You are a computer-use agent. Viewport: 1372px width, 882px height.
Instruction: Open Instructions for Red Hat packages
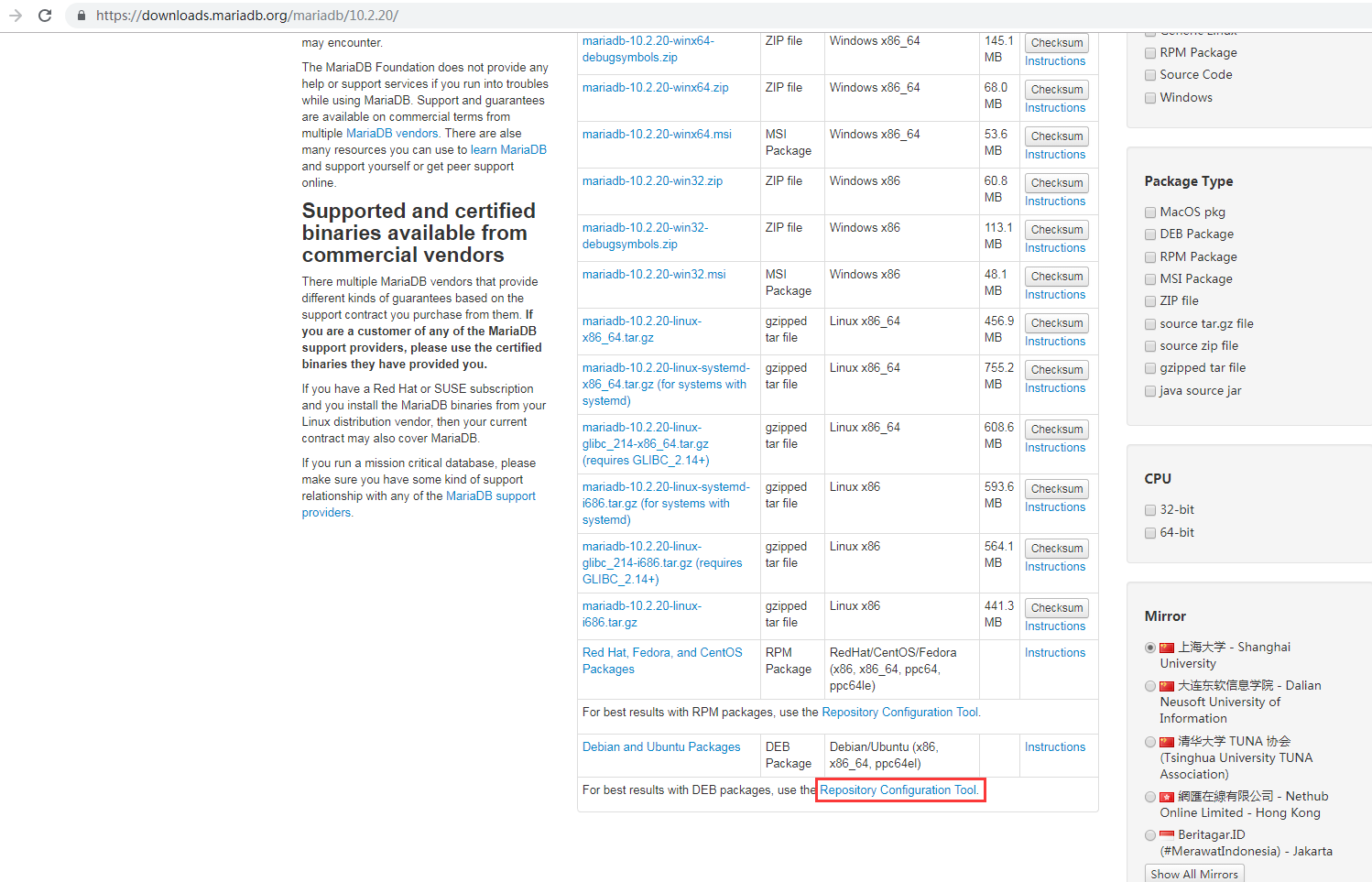point(1055,653)
